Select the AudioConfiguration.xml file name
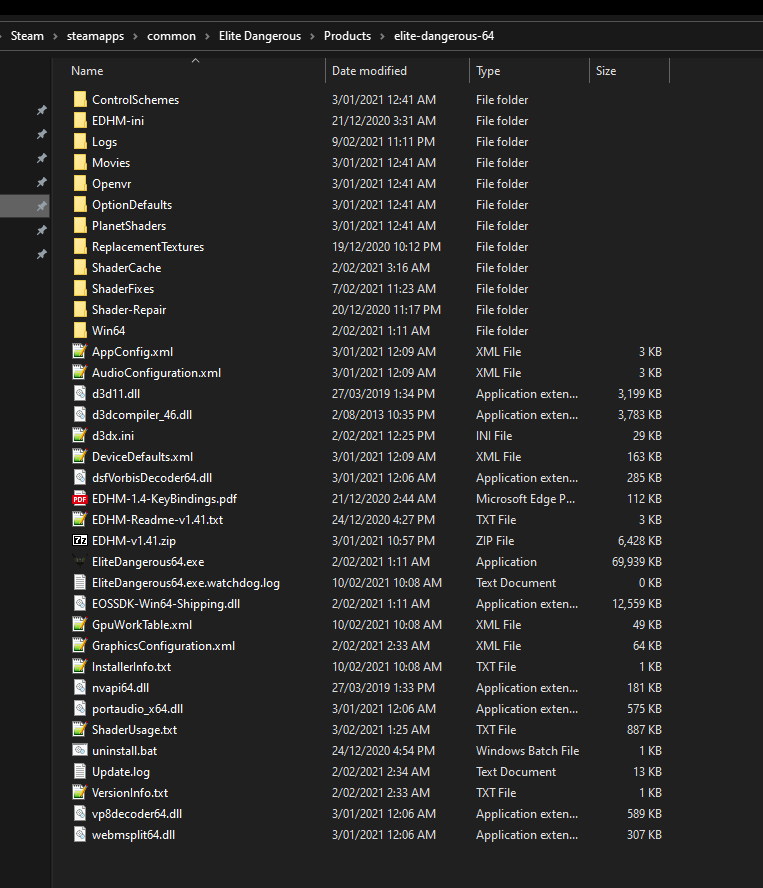The height and width of the screenshot is (888, 763). [x=156, y=373]
